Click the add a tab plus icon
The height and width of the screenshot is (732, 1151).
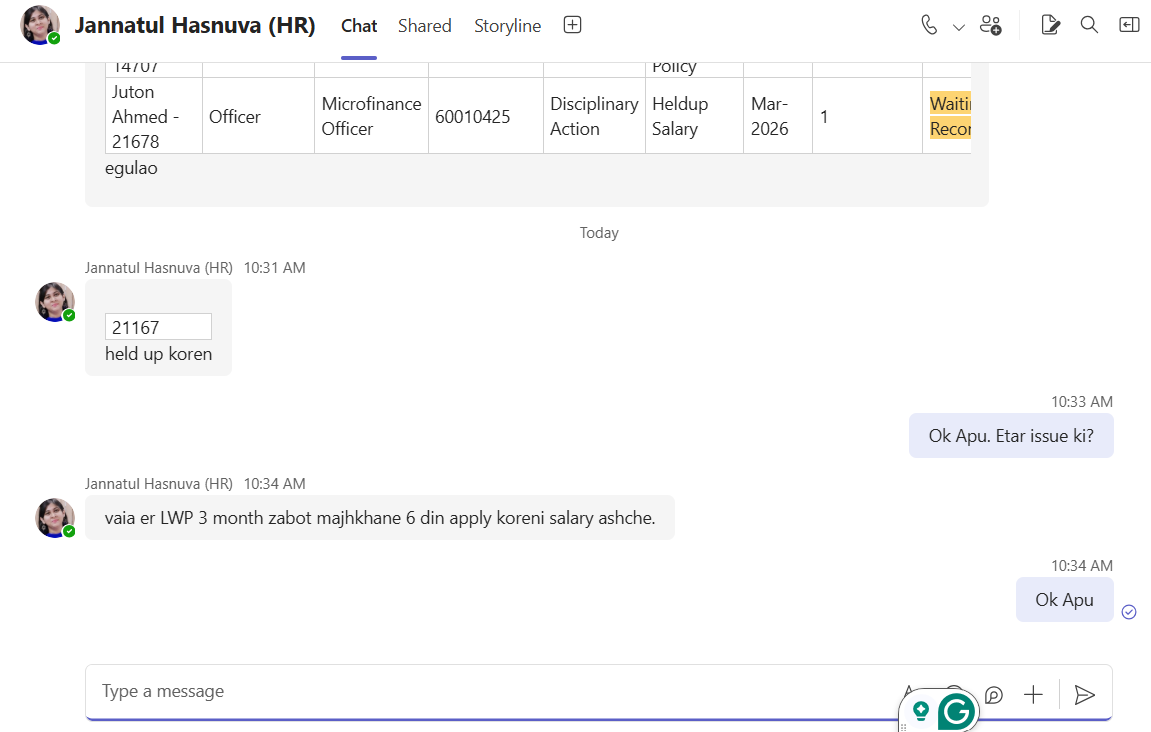(x=572, y=26)
